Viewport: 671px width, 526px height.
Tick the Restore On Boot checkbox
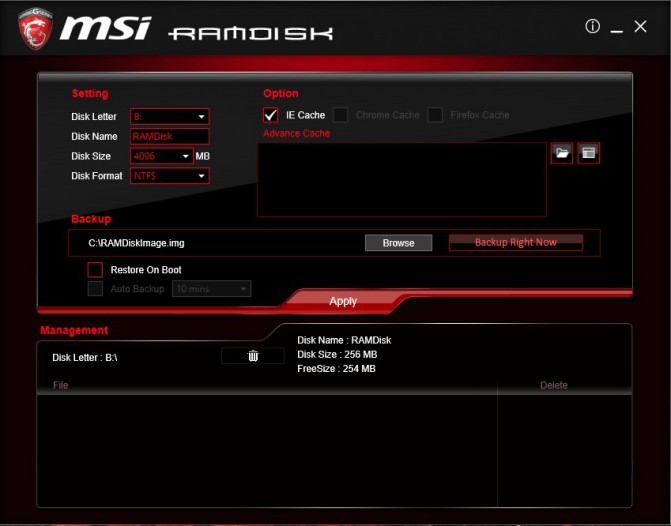(95, 270)
